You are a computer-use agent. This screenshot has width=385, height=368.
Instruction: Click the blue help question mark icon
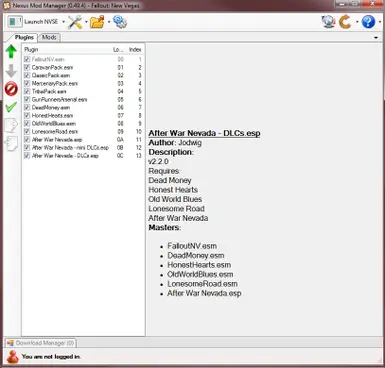(x=368, y=22)
